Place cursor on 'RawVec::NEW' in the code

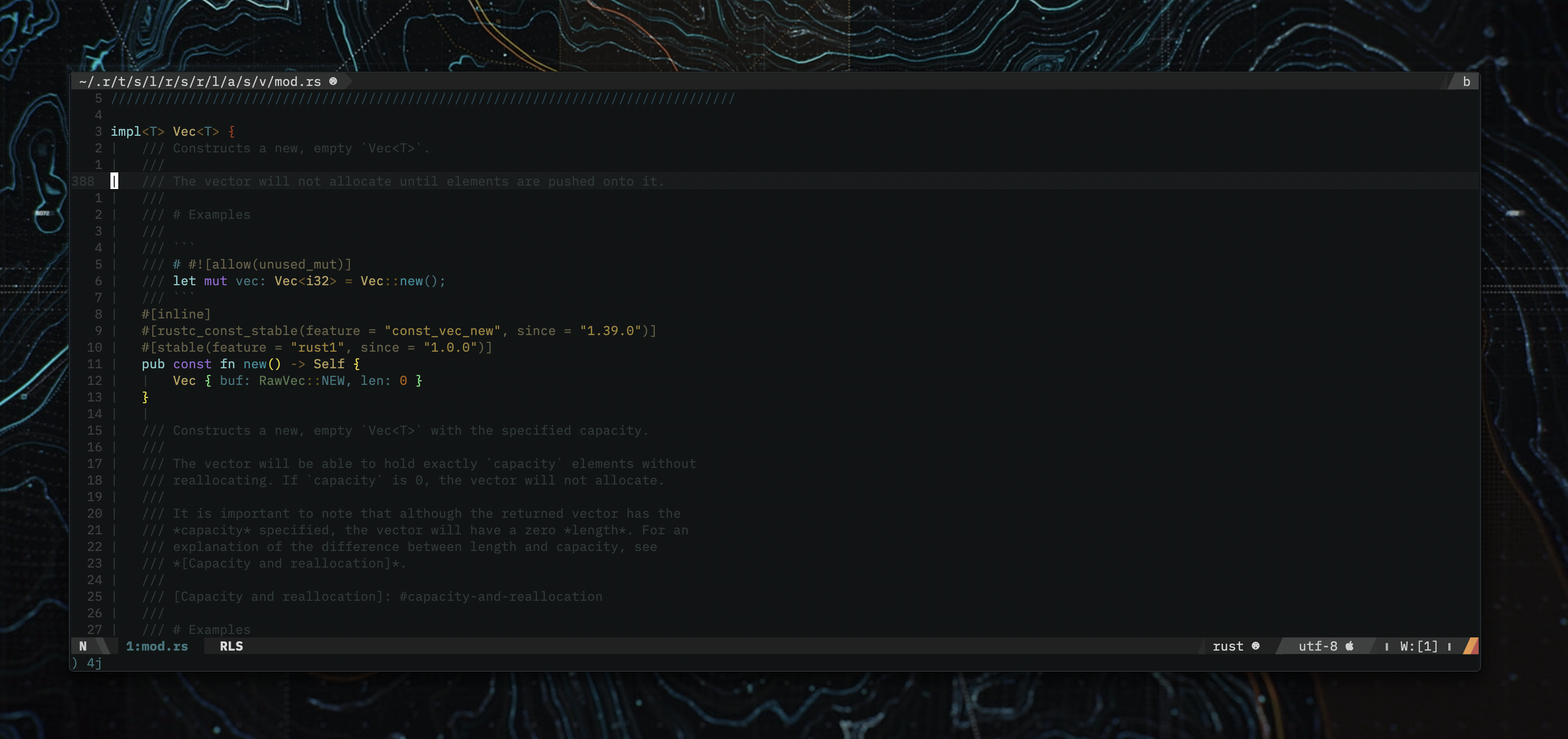tap(302, 381)
